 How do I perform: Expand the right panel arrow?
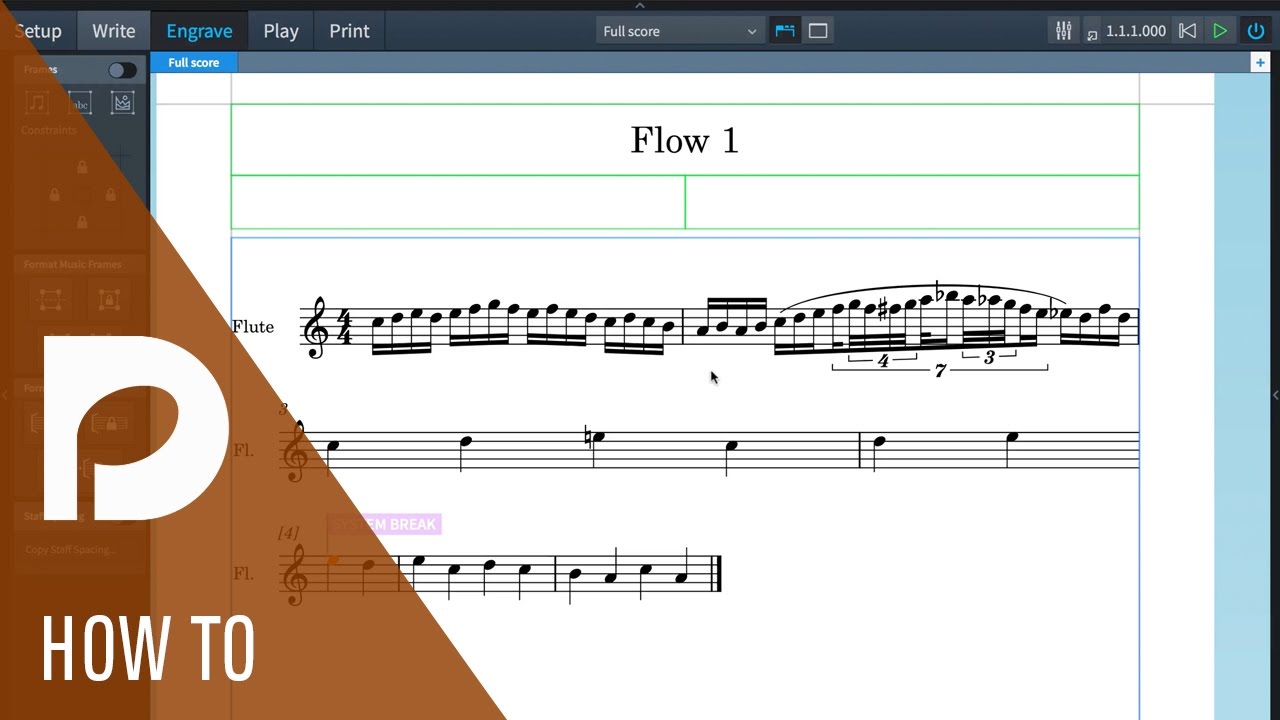pyautogui.click(x=1275, y=395)
